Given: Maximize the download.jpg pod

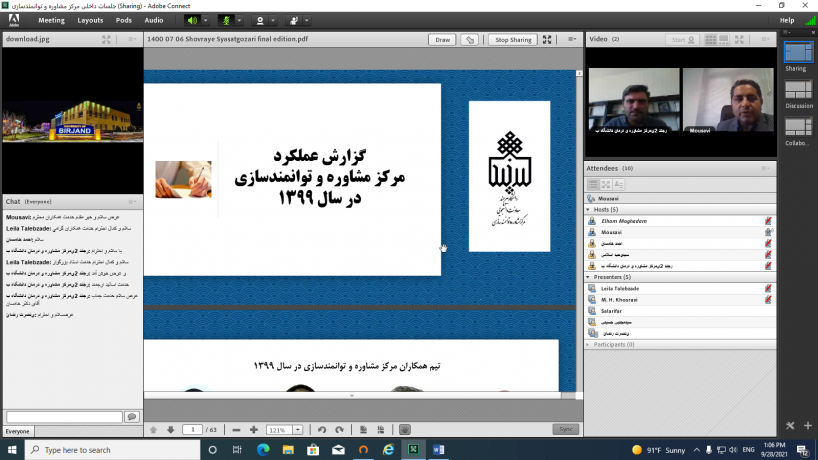Looking at the screenshot, I should click(106, 39).
